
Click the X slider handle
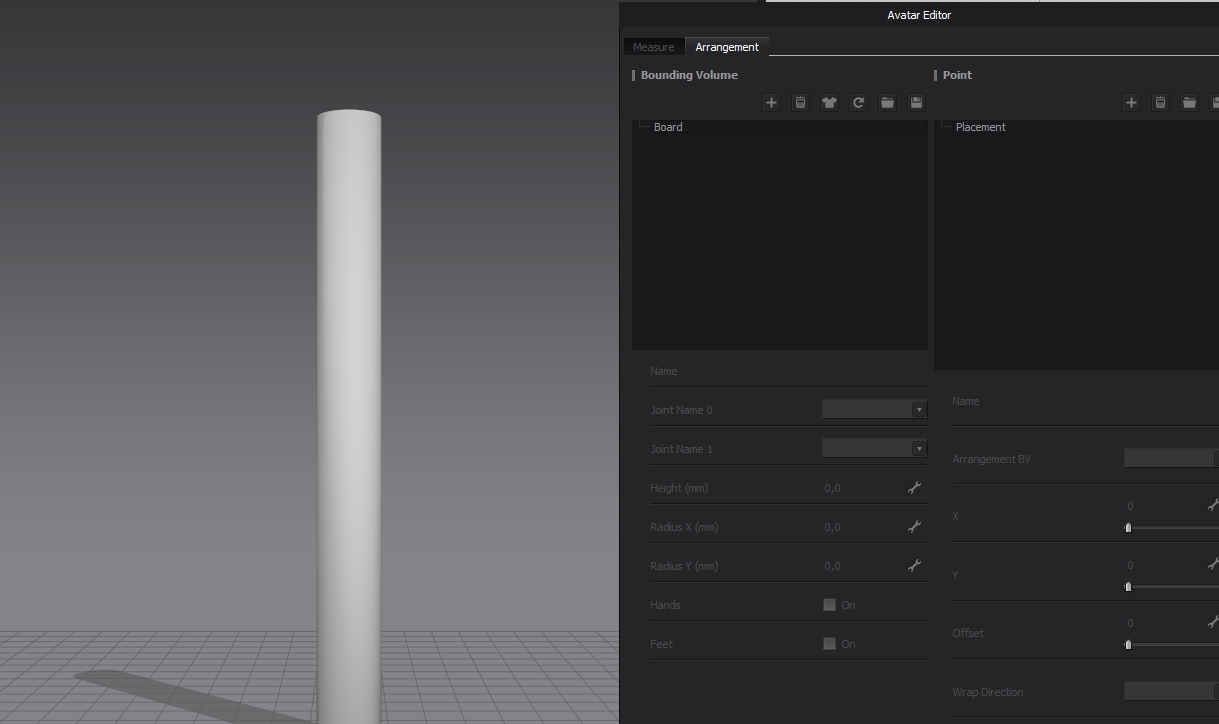(x=1128, y=528)
